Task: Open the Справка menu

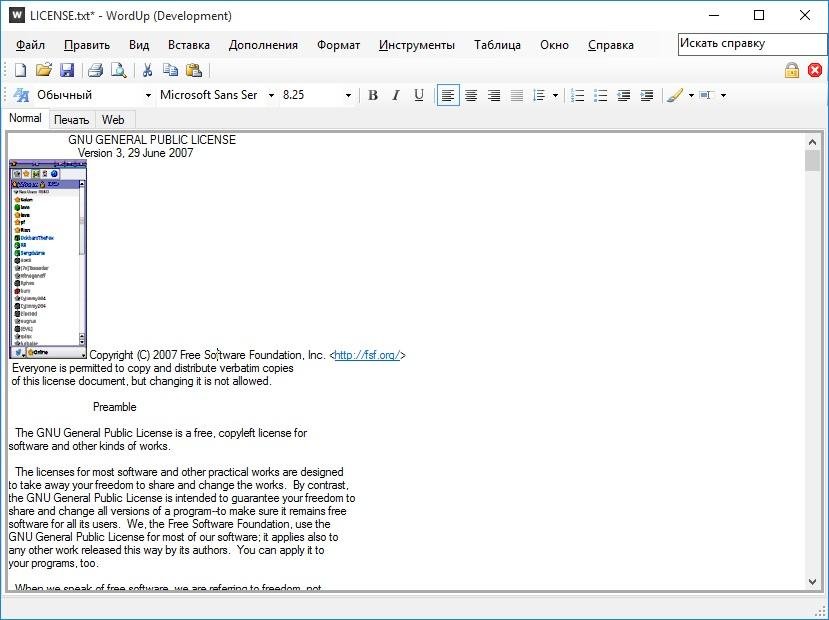Action: pos(611,45)
